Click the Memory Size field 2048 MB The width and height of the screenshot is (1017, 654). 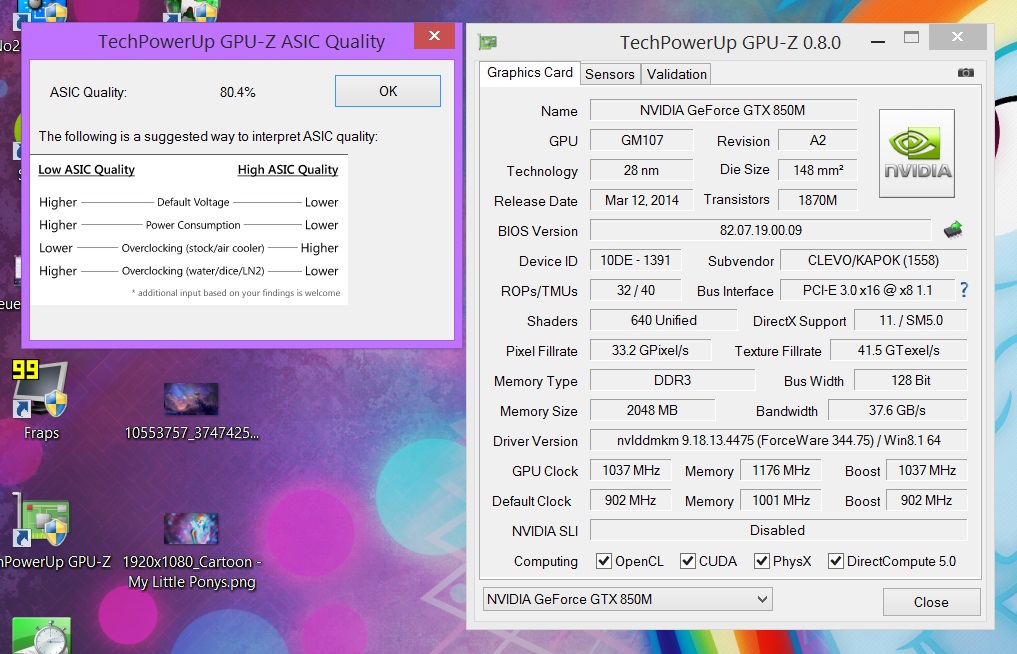[652, 410]
